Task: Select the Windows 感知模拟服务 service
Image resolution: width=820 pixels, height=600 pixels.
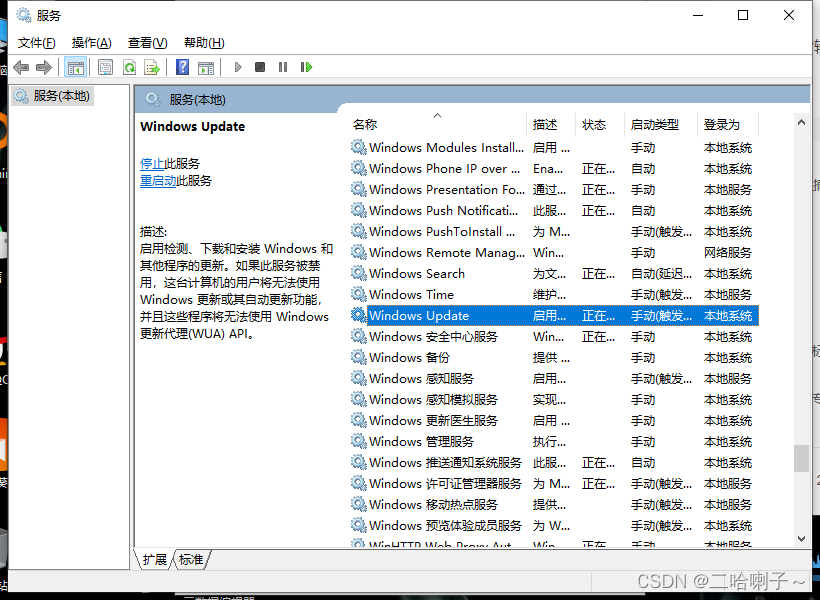Action: (434, 399)
